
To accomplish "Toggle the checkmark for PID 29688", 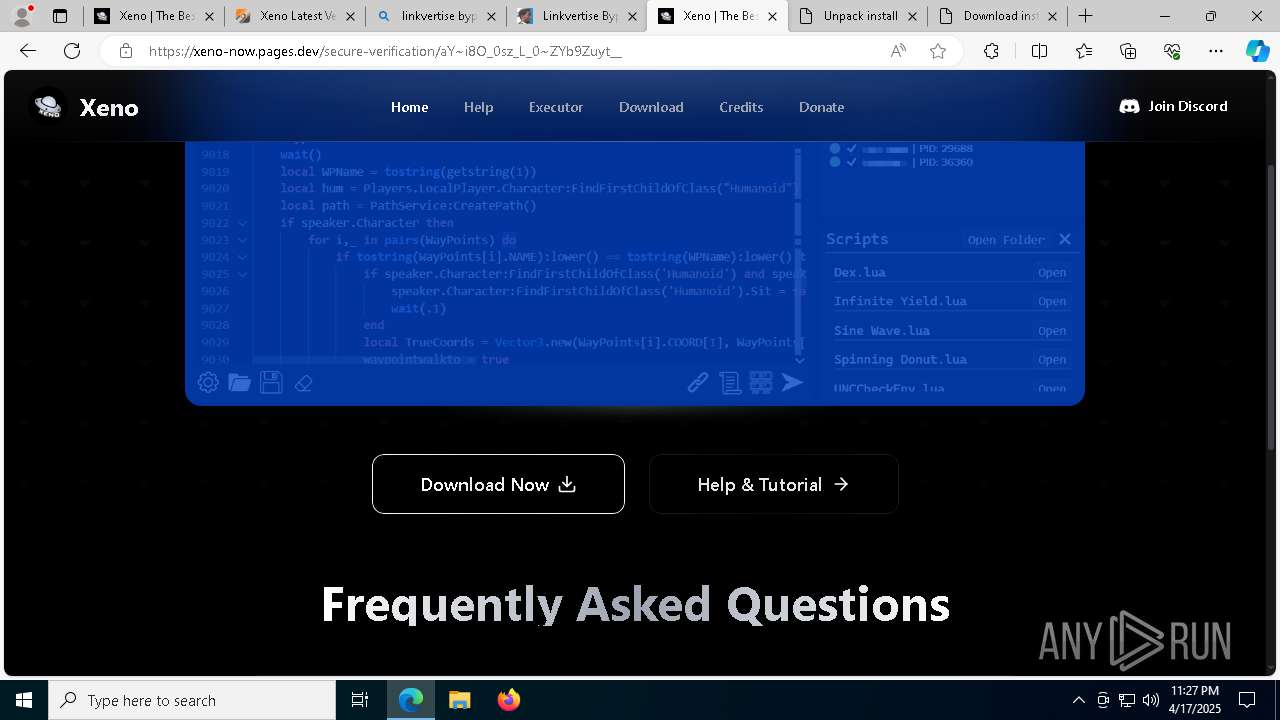I will click(x=851, y=148).
